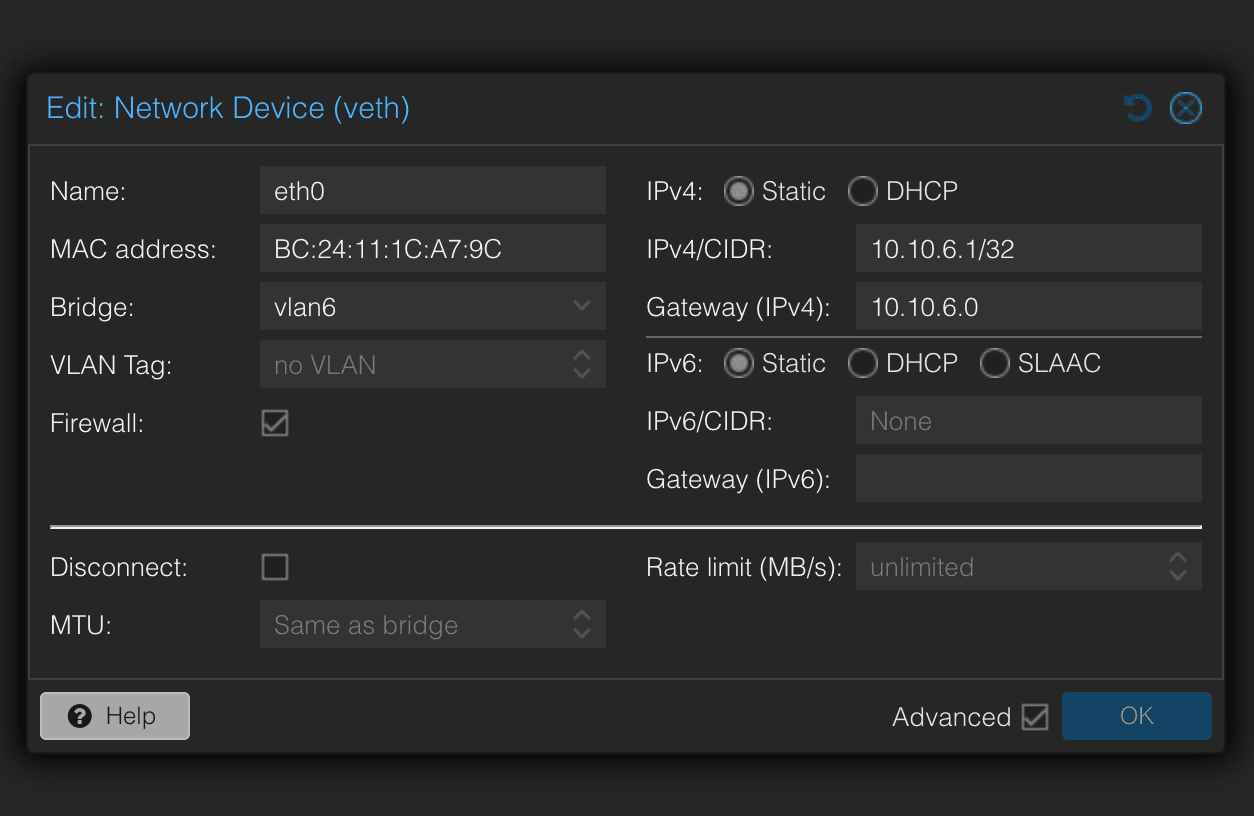Click the question mark icon on Help button

[x=81, y=716]
